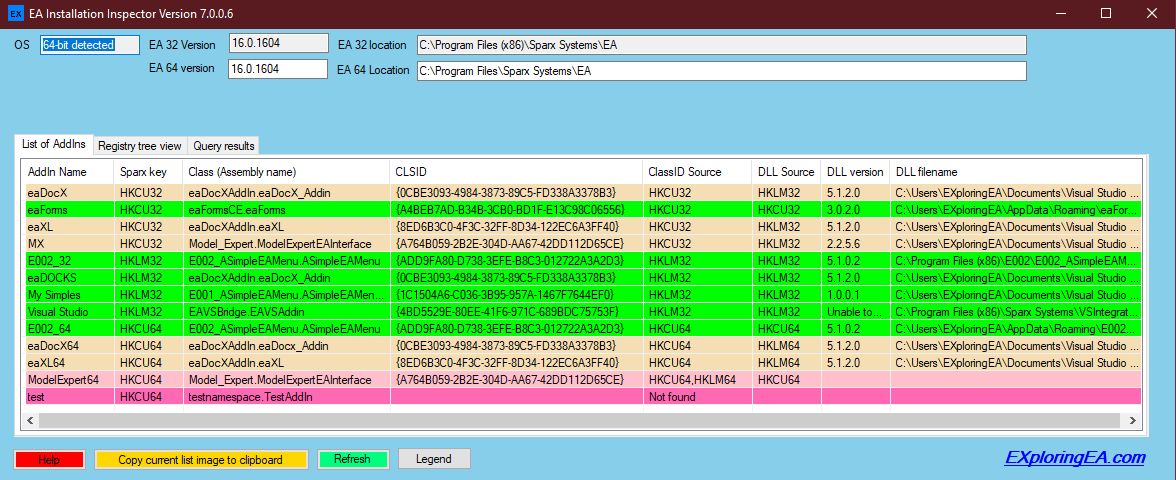Click the DLL version column header
Screen dimensions: 1176x480
[x=854, y=172]
